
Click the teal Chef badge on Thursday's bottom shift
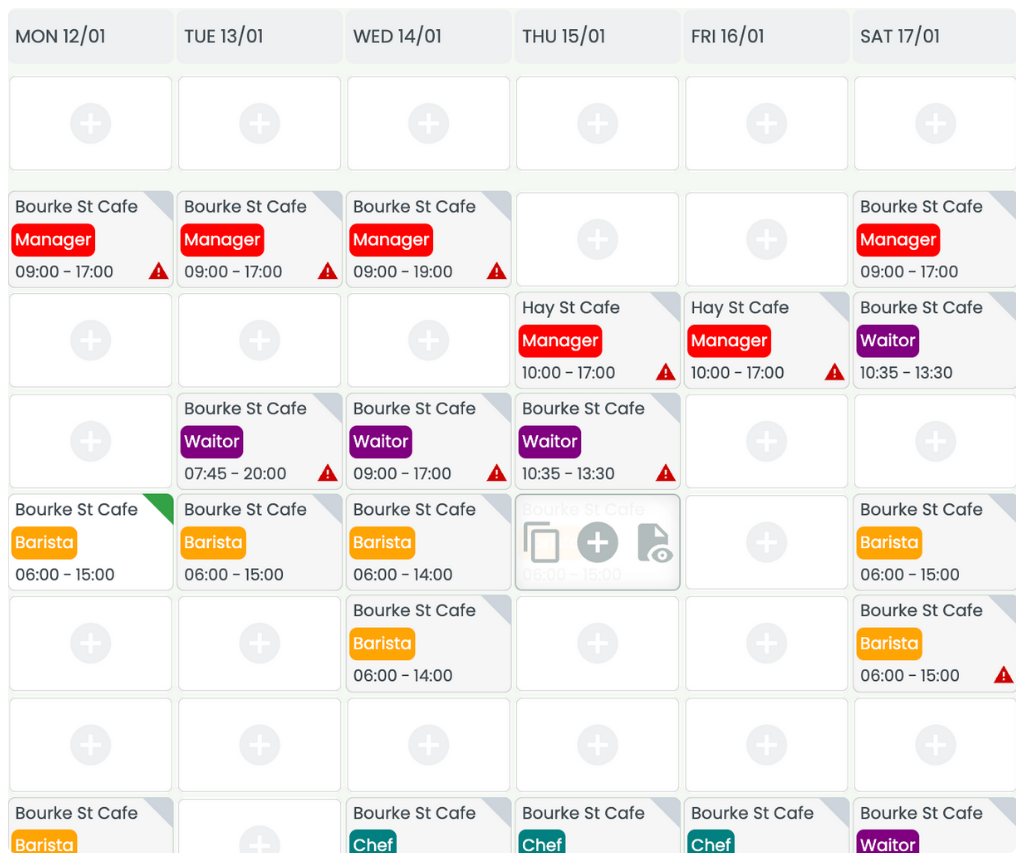[x=541, y=844]
